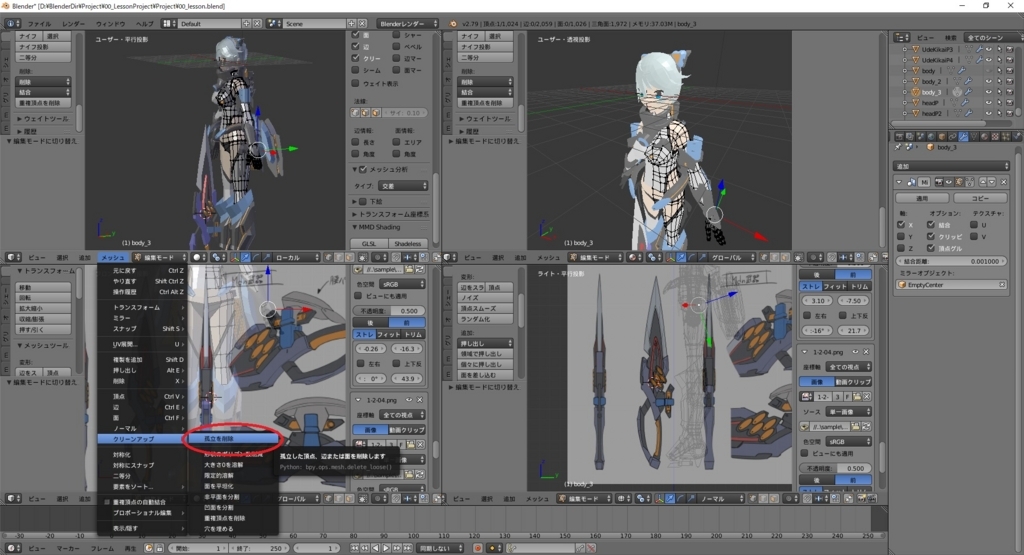Toggle the メッシュ分析 checkbox
This screenshot has height=555, width=1024.
click(363, 170)
